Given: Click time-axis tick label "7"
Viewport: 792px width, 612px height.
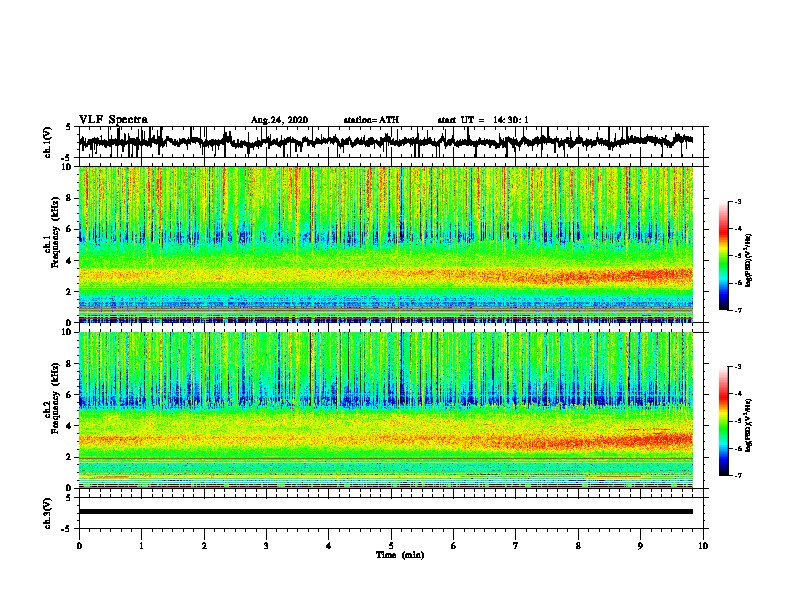Looking at the screenshot, I should coord(516,546).
